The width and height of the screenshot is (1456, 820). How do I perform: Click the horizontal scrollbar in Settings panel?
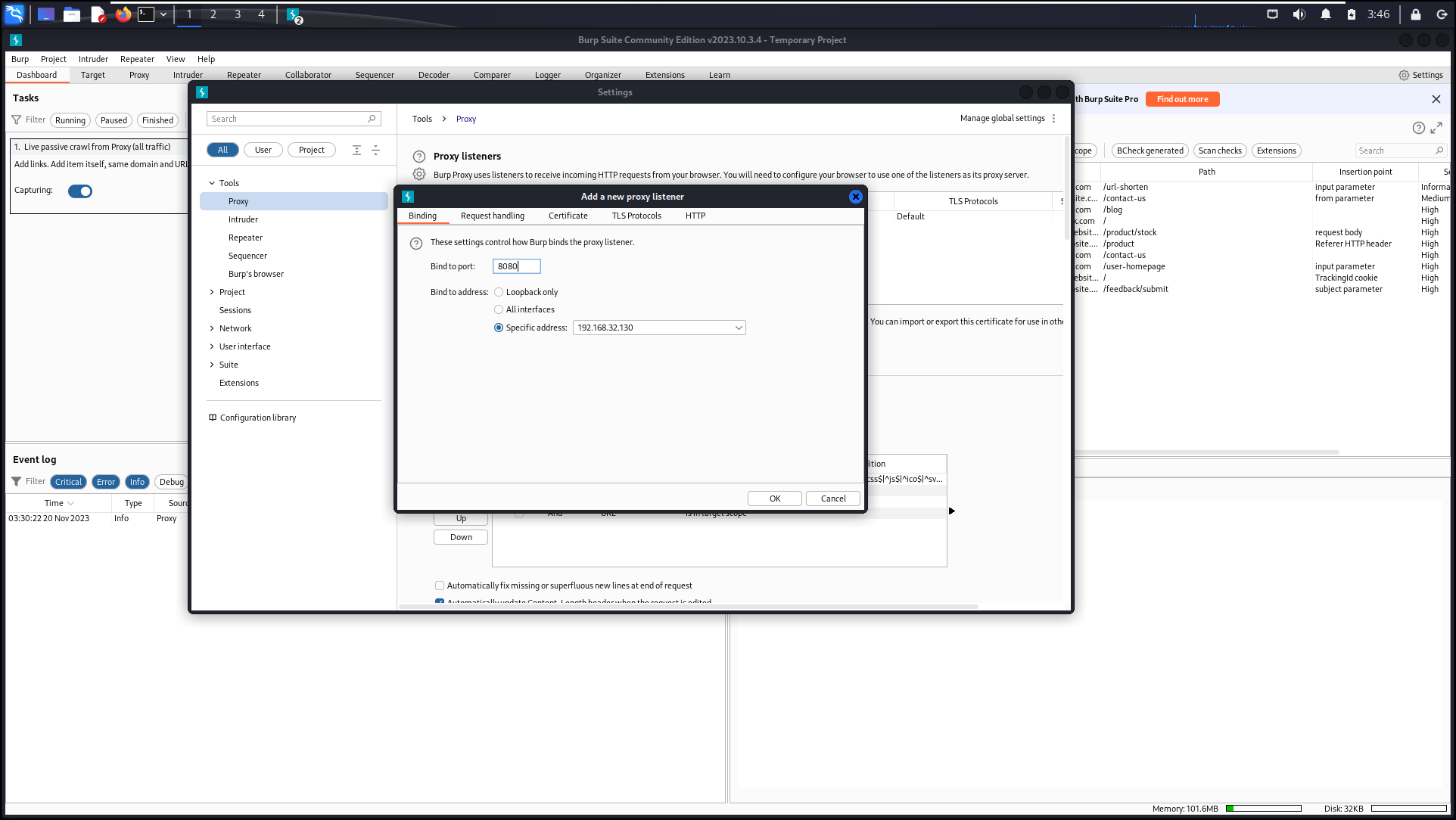[x=689, y=607]
